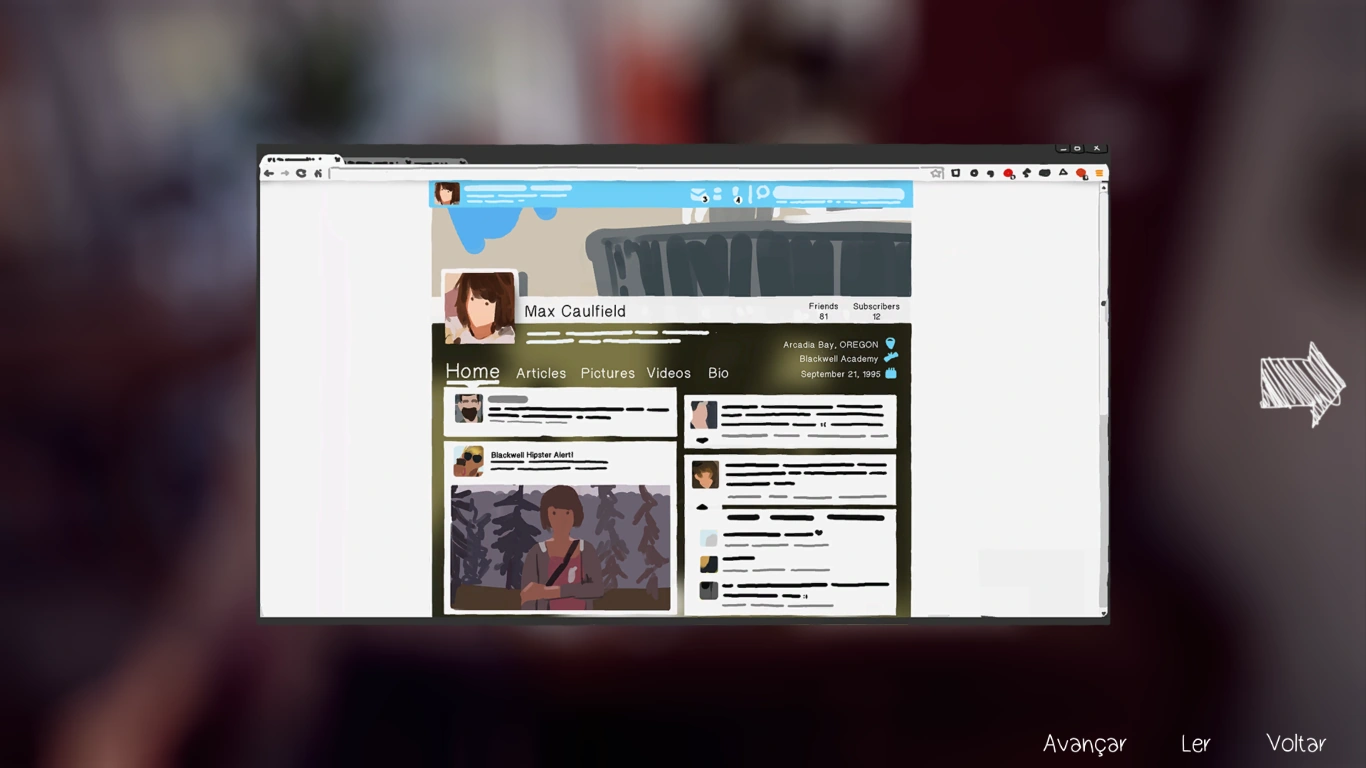Click the browser scrollbar down arrow
1366x768 pixels.
1103,613
